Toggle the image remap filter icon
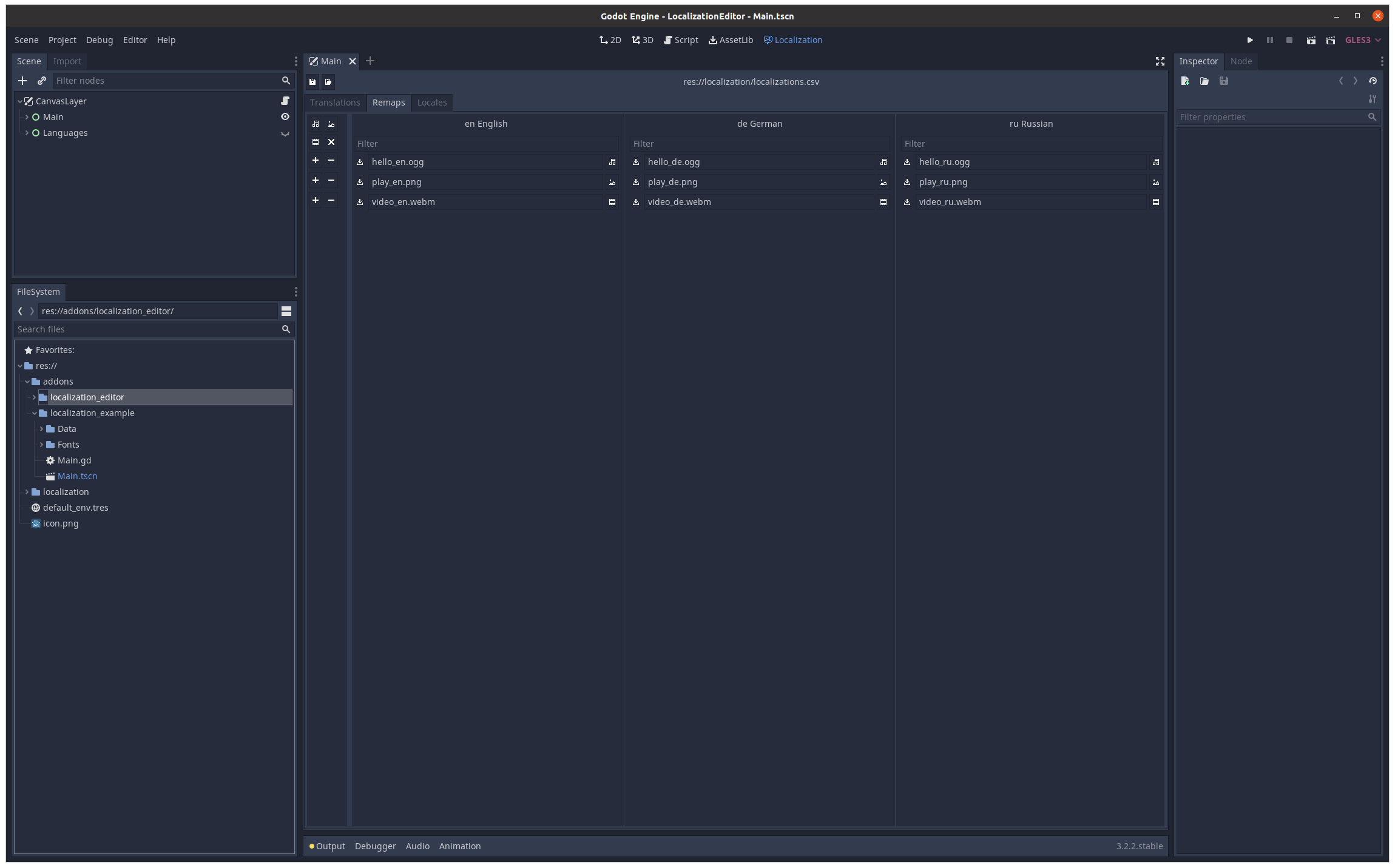 point(331,124)
